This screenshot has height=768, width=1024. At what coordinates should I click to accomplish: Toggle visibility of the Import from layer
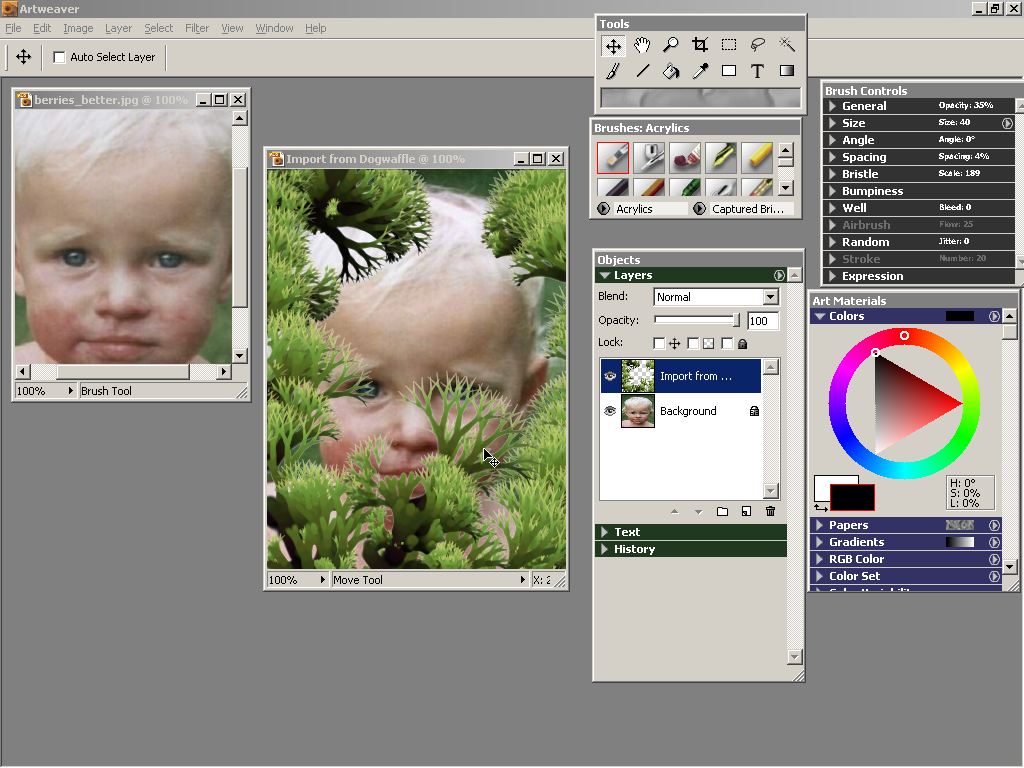610,376
